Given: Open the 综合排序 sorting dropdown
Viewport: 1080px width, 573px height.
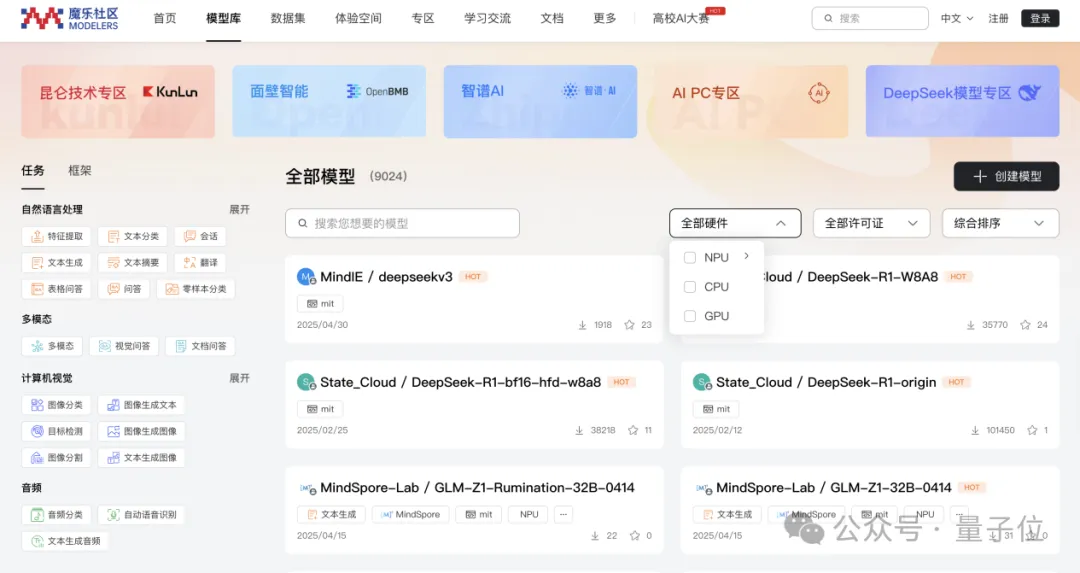Looking at the screenshot, I should pyautogui.click(x=1000, y=223).
